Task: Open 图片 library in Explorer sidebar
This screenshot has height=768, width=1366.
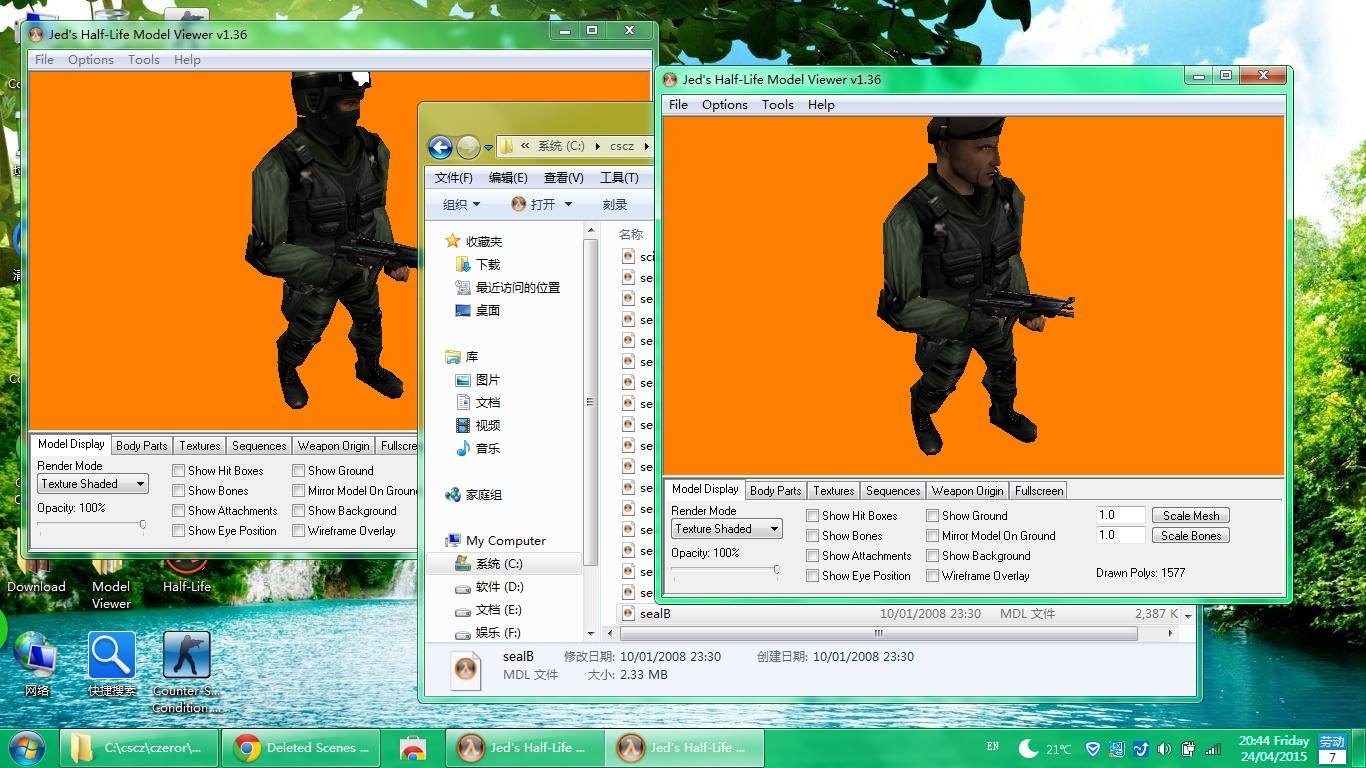Action: pyautogui.click(x=477, y=380)
